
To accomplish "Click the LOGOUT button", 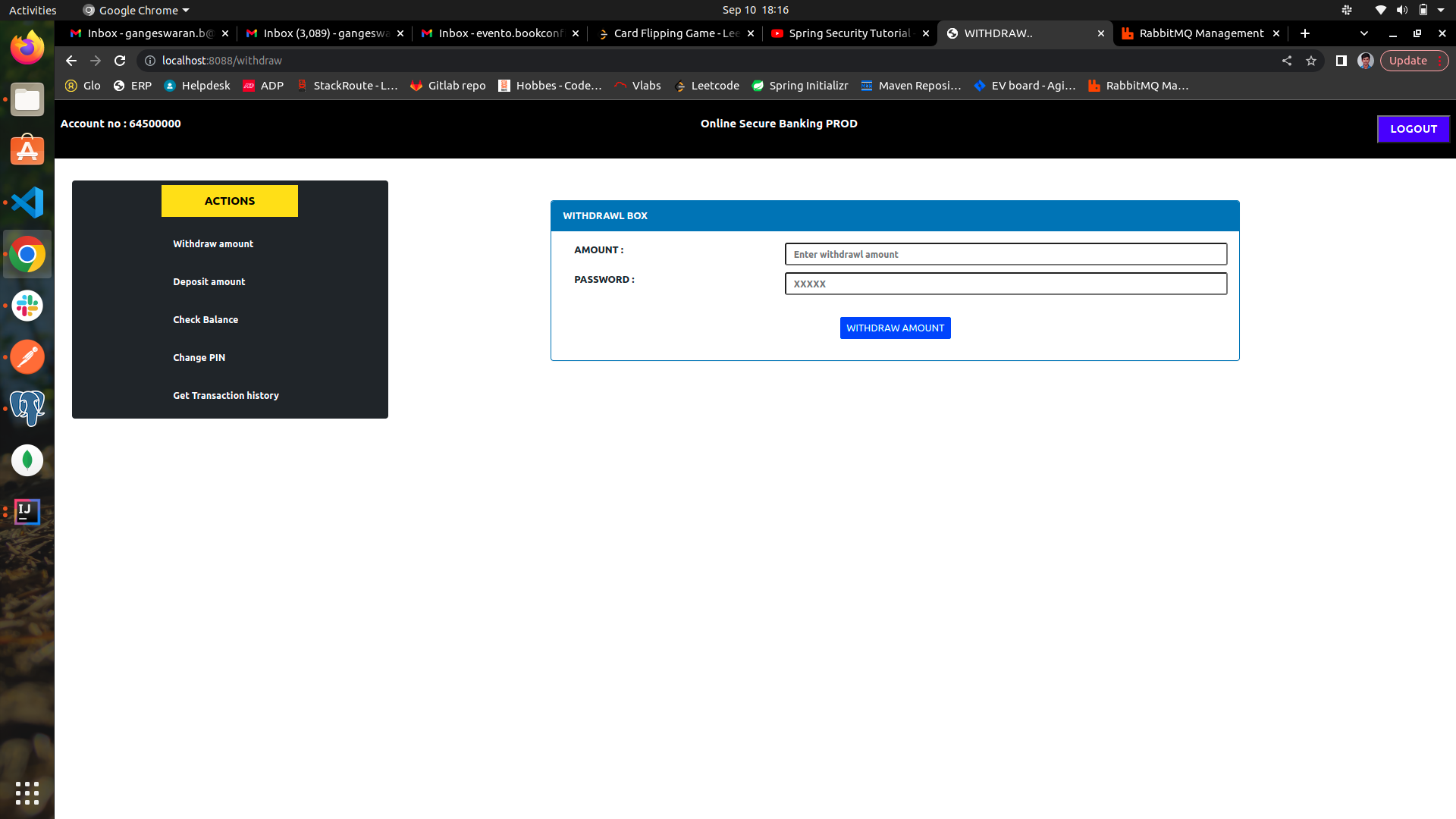I will coord(1413,129).
